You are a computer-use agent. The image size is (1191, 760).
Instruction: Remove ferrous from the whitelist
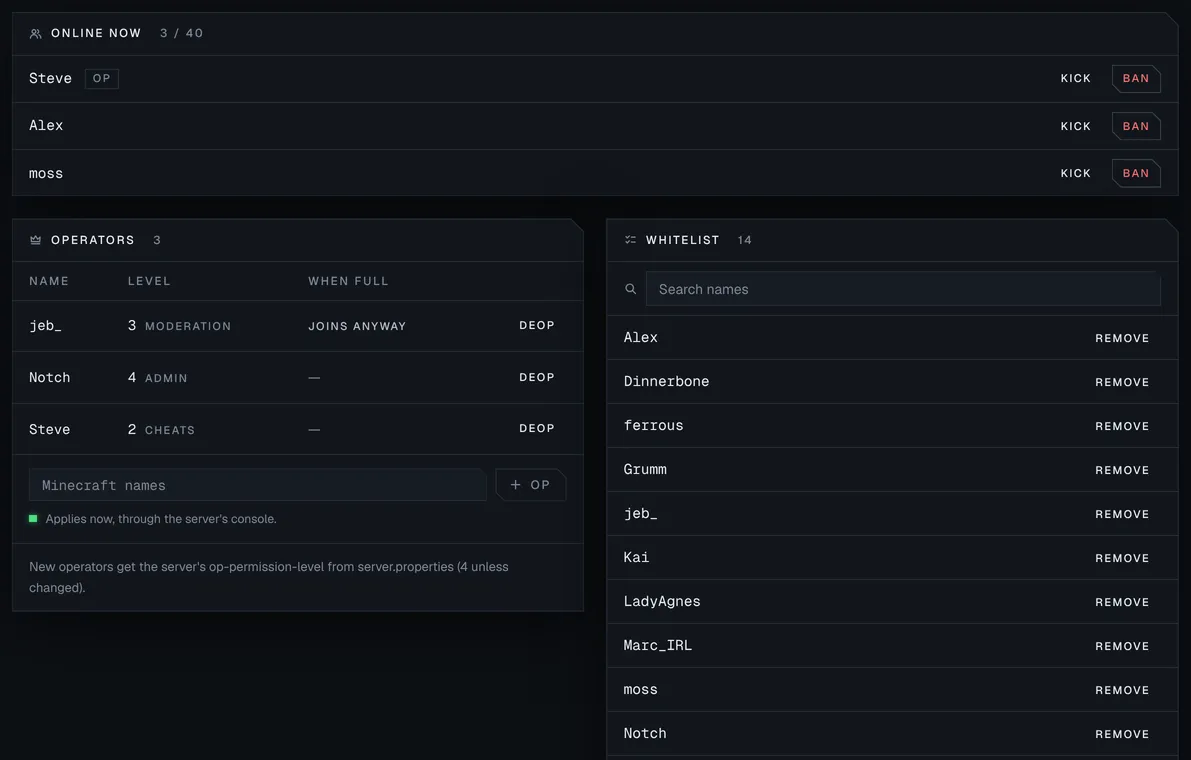click(x=1122, y=426)
